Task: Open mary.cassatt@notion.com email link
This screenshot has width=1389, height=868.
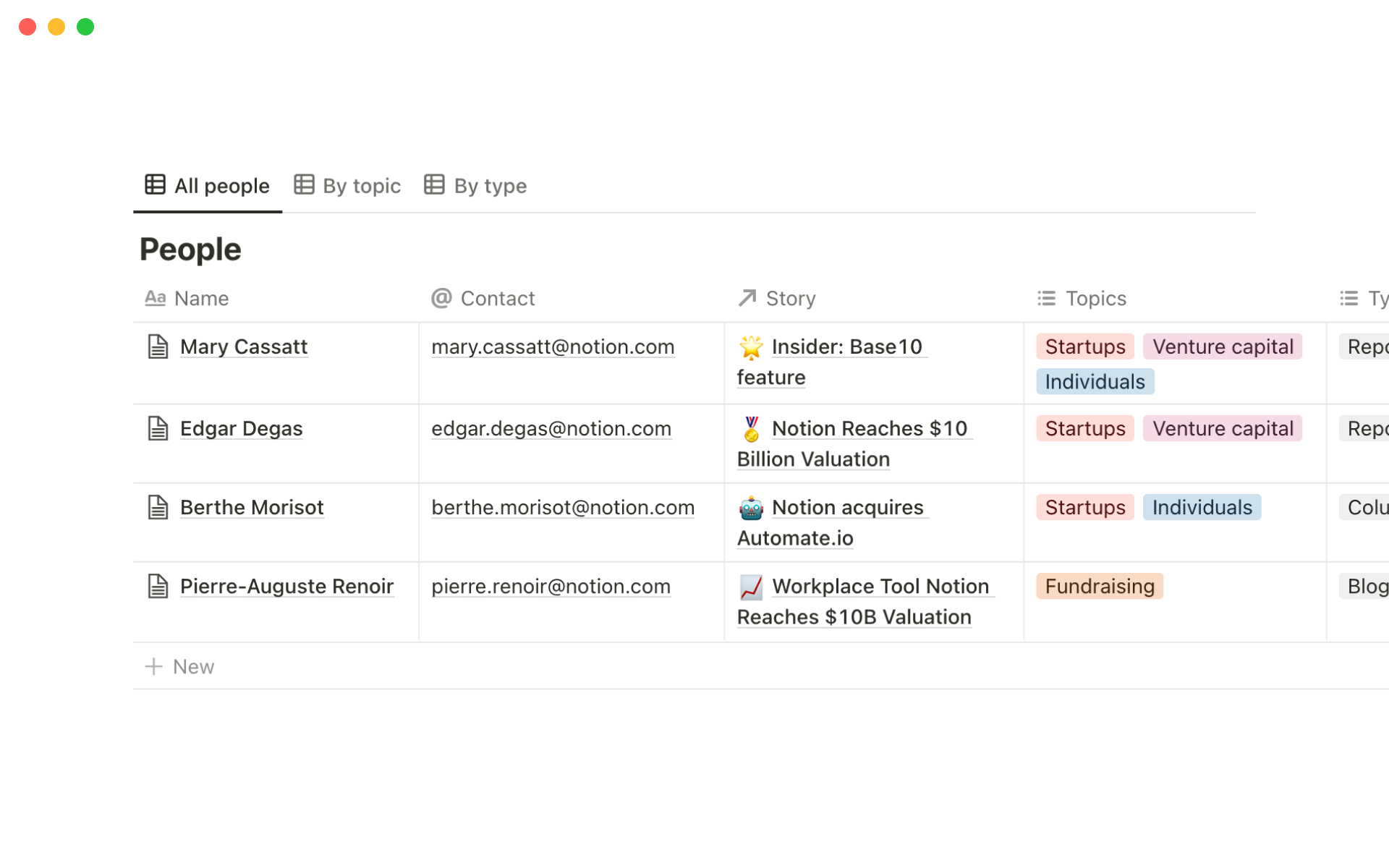Action: point(553,346)
